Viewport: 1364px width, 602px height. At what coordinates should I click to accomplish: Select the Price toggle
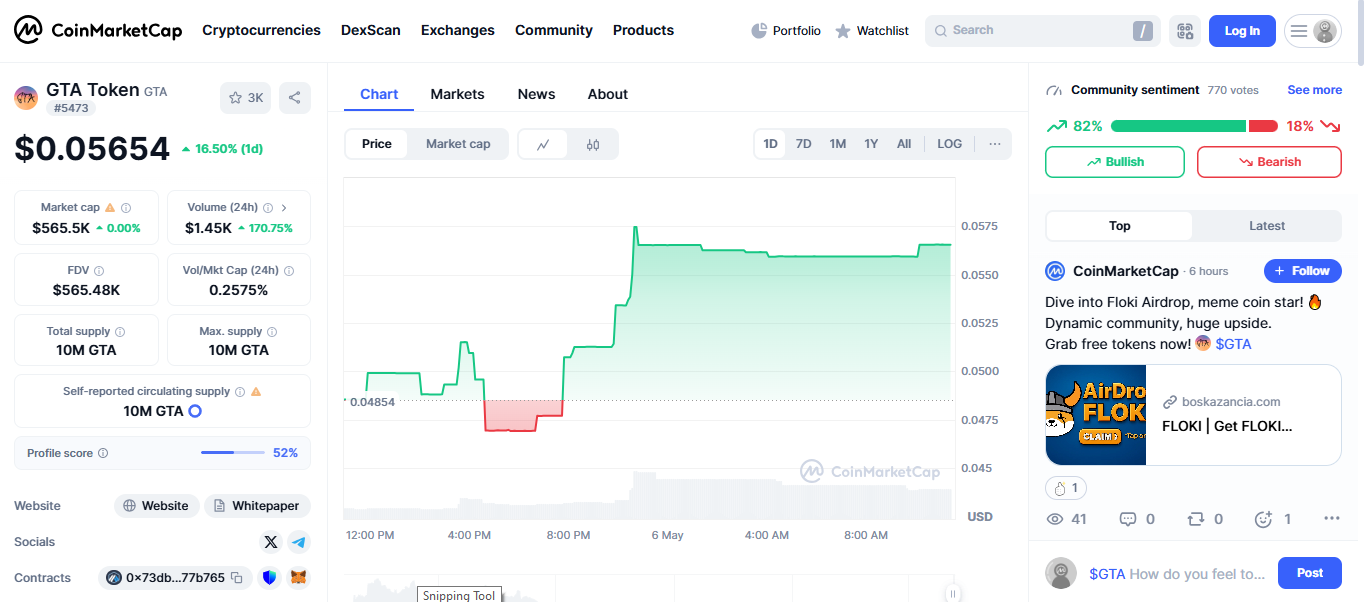pos(377,144)
